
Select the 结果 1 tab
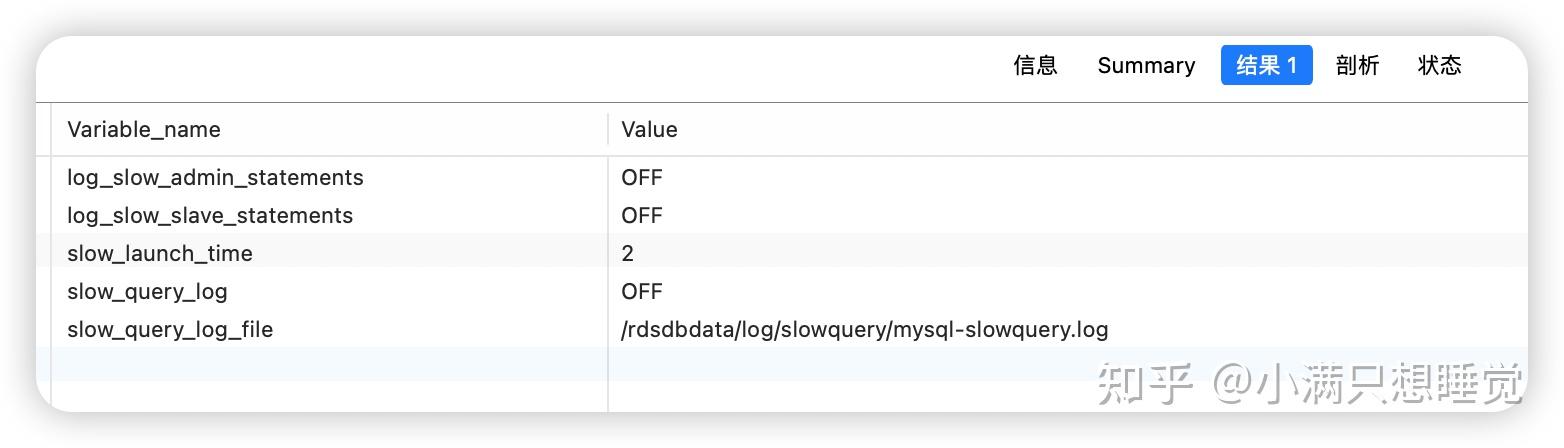click(1266, 65)
